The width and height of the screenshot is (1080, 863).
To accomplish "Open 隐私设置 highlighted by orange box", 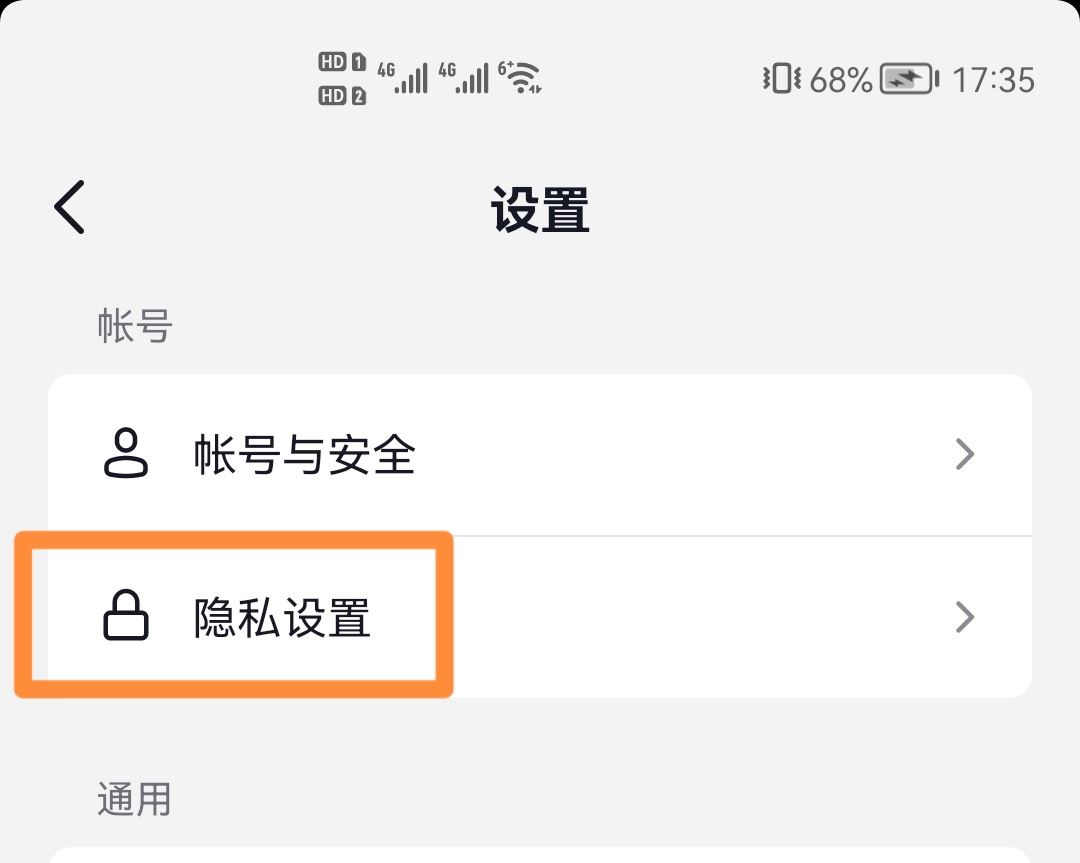I will click(x=280, y=618).
